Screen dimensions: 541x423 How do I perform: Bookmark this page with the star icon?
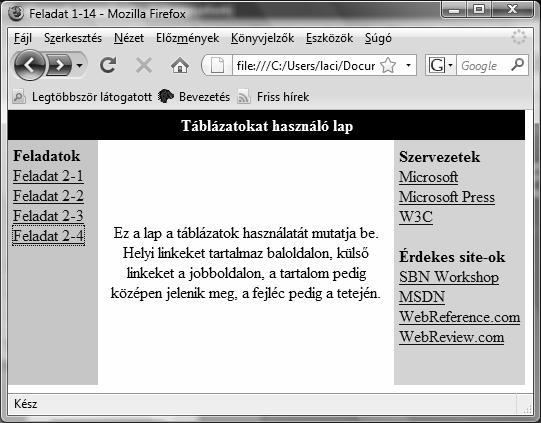pos(388,65)
